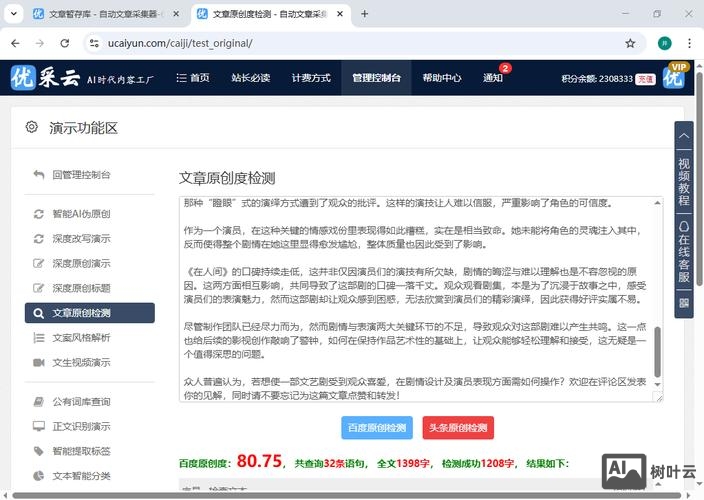704x500 pixels.
Task: Click the text area scrollbar up arrow
Action: click(x=657, y=203)
